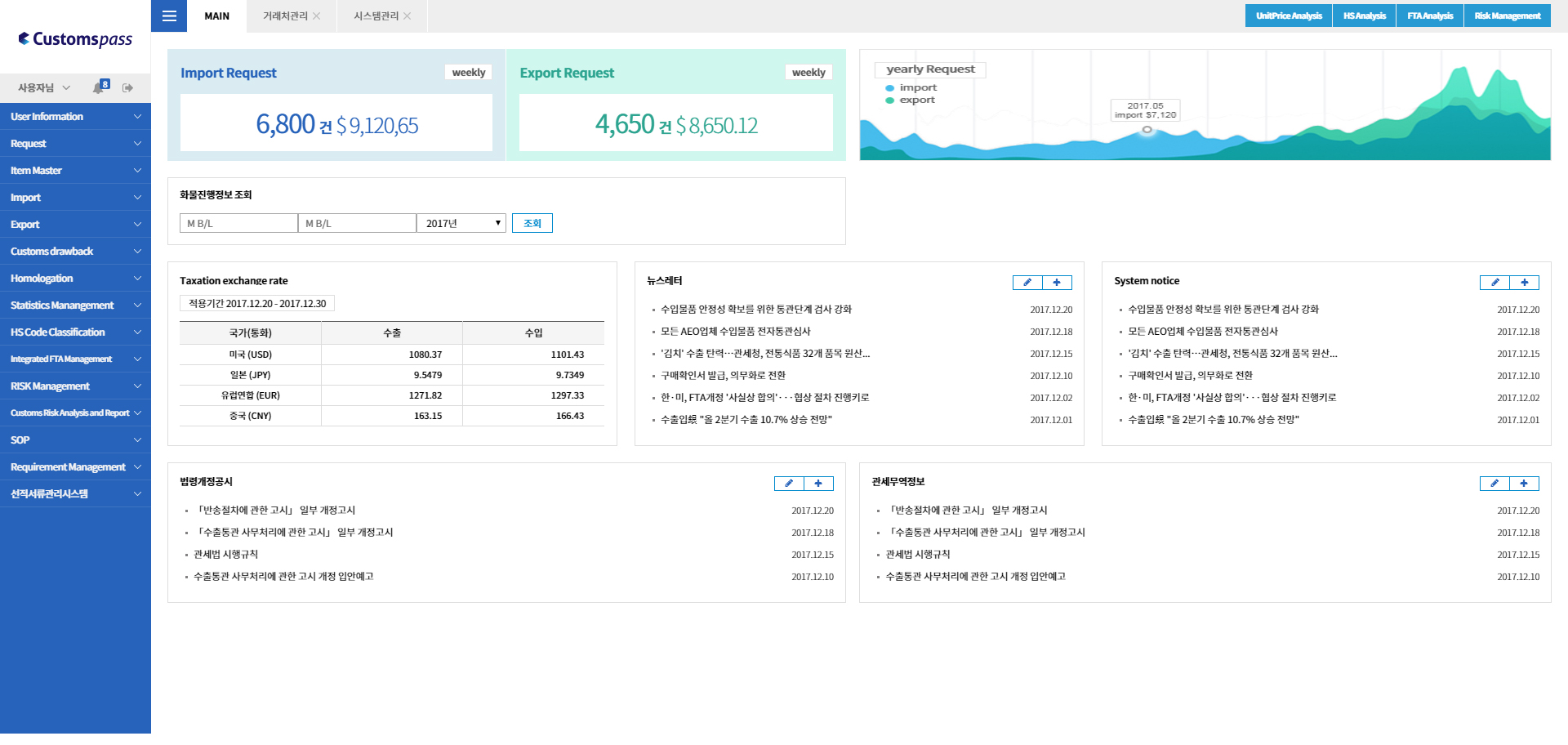This screenshot has width=1568, height=745.
Task: Open 법령개정공시 item 관세법 시행규칙
Action: coord(226,555)
